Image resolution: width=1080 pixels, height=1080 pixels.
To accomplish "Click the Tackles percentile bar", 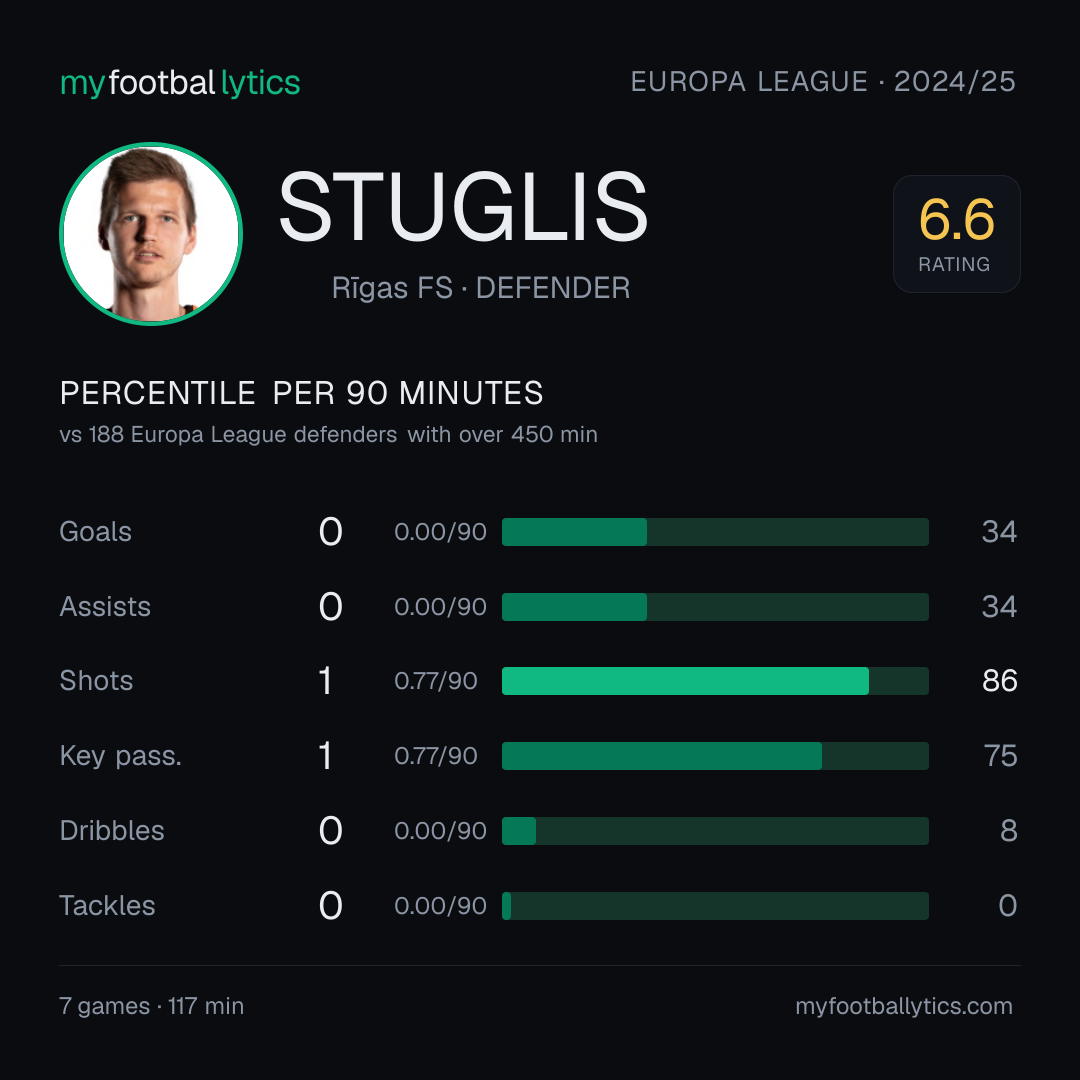I will [x=715, y=906].
